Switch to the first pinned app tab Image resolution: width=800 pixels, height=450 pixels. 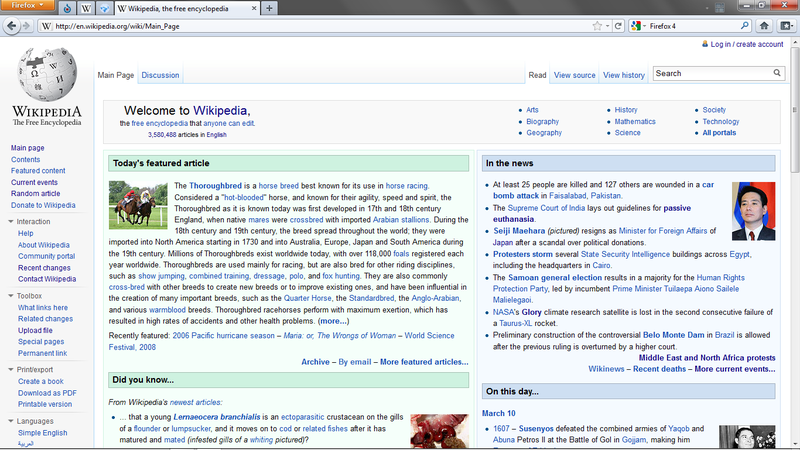[67, 9]
